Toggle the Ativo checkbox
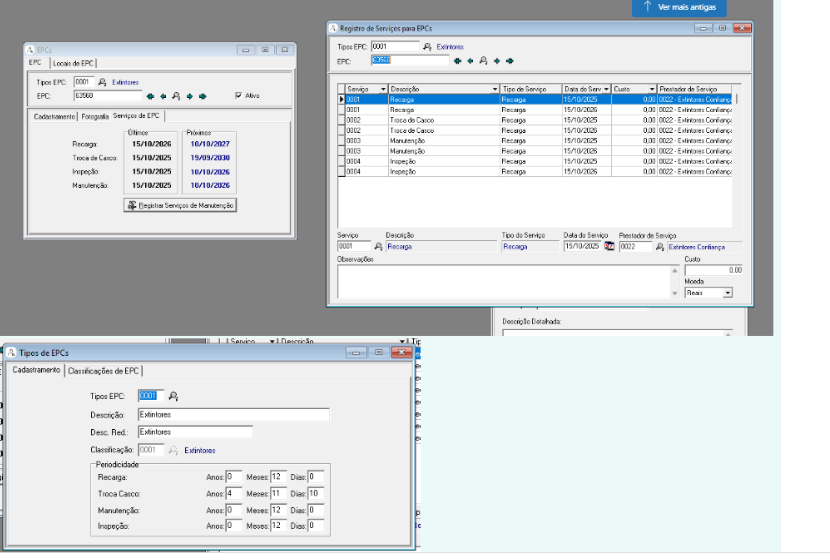Image resolution: width=830 pixels, height=560 pixels. [238, 96]
